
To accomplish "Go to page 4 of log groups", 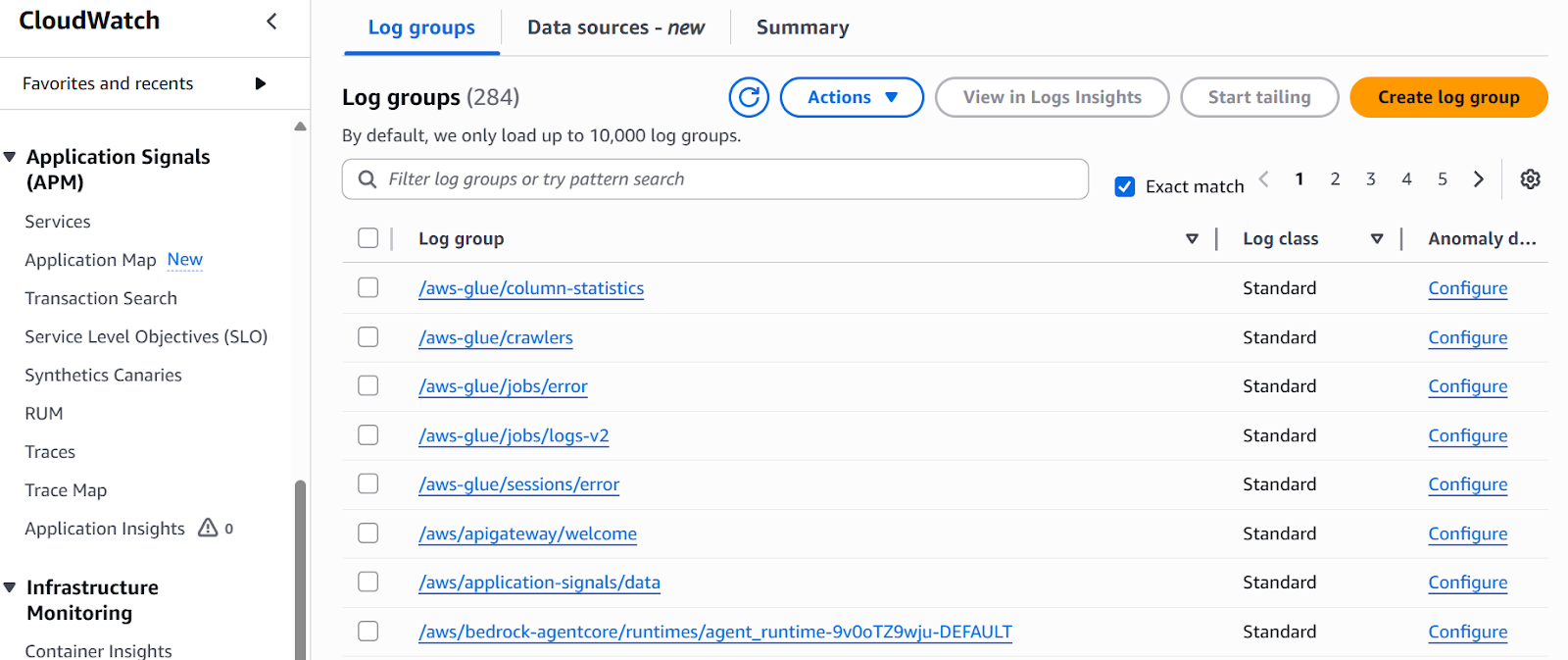I will tap(1406, 178).
